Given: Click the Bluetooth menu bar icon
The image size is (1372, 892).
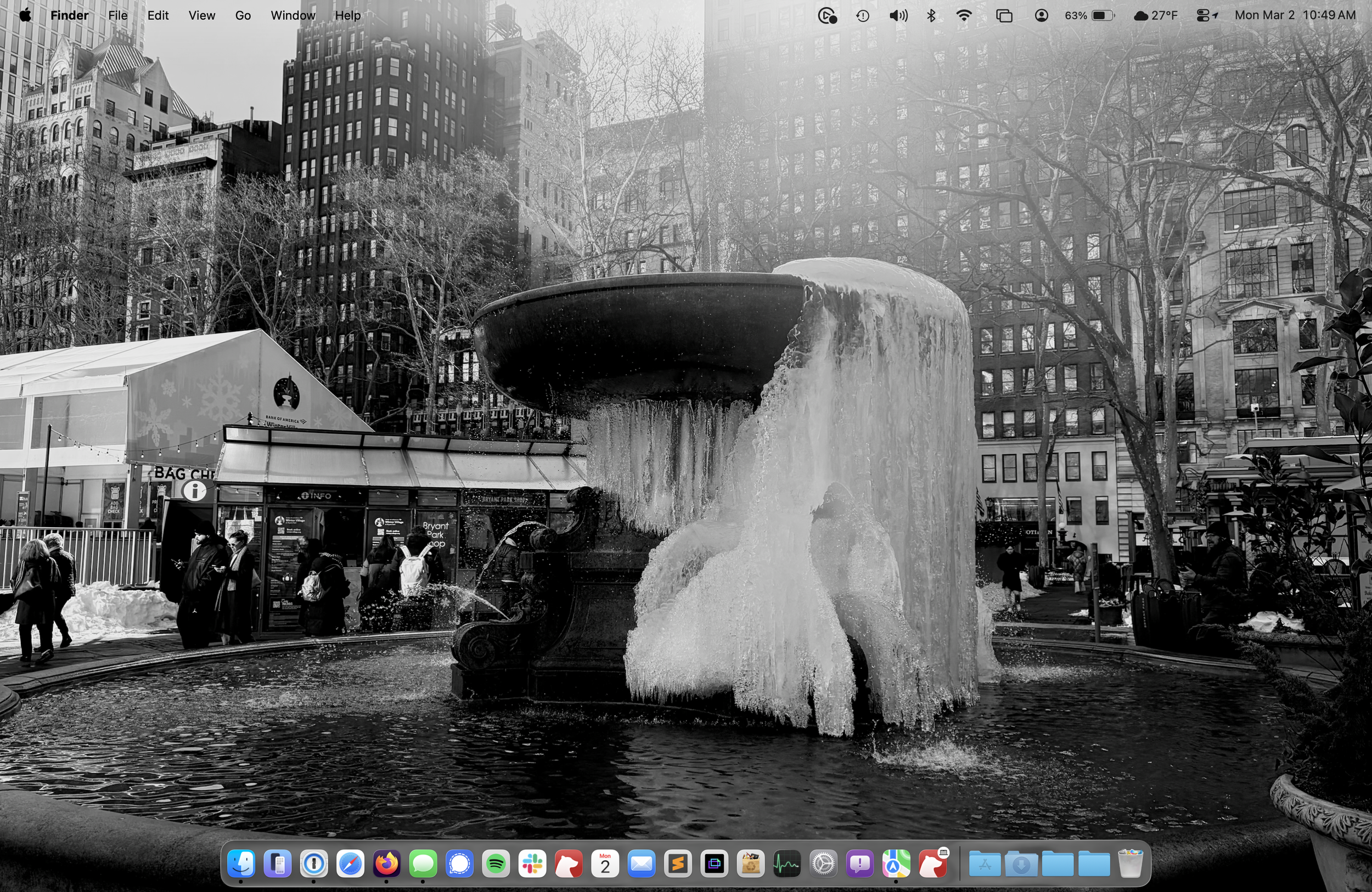Looking at the screenshot, I should (931, 15).
